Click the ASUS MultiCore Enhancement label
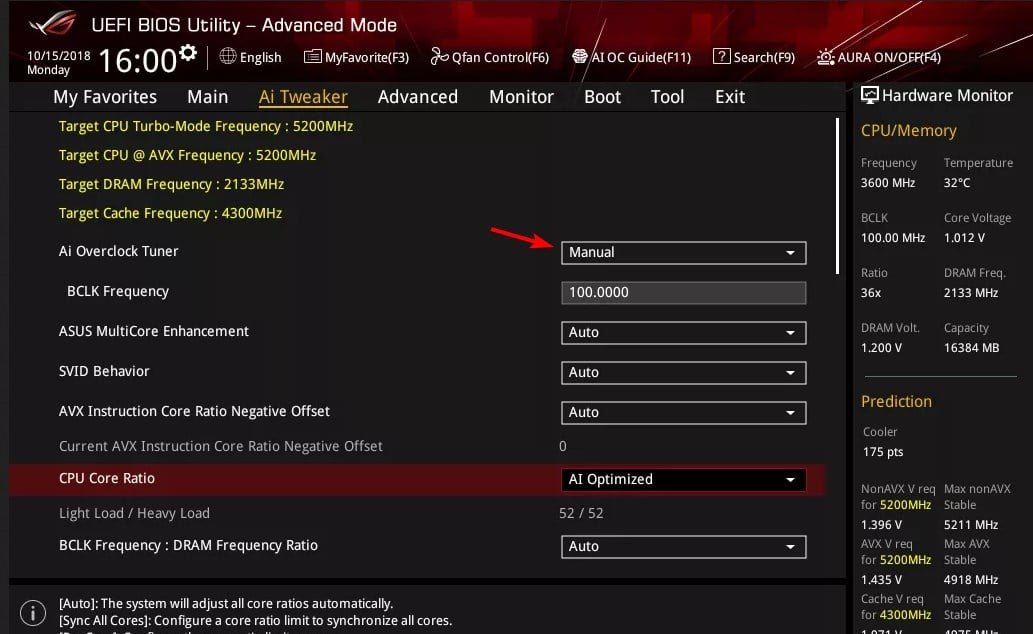This screenshot has height=634, width=1033. (x=154, y=331)
